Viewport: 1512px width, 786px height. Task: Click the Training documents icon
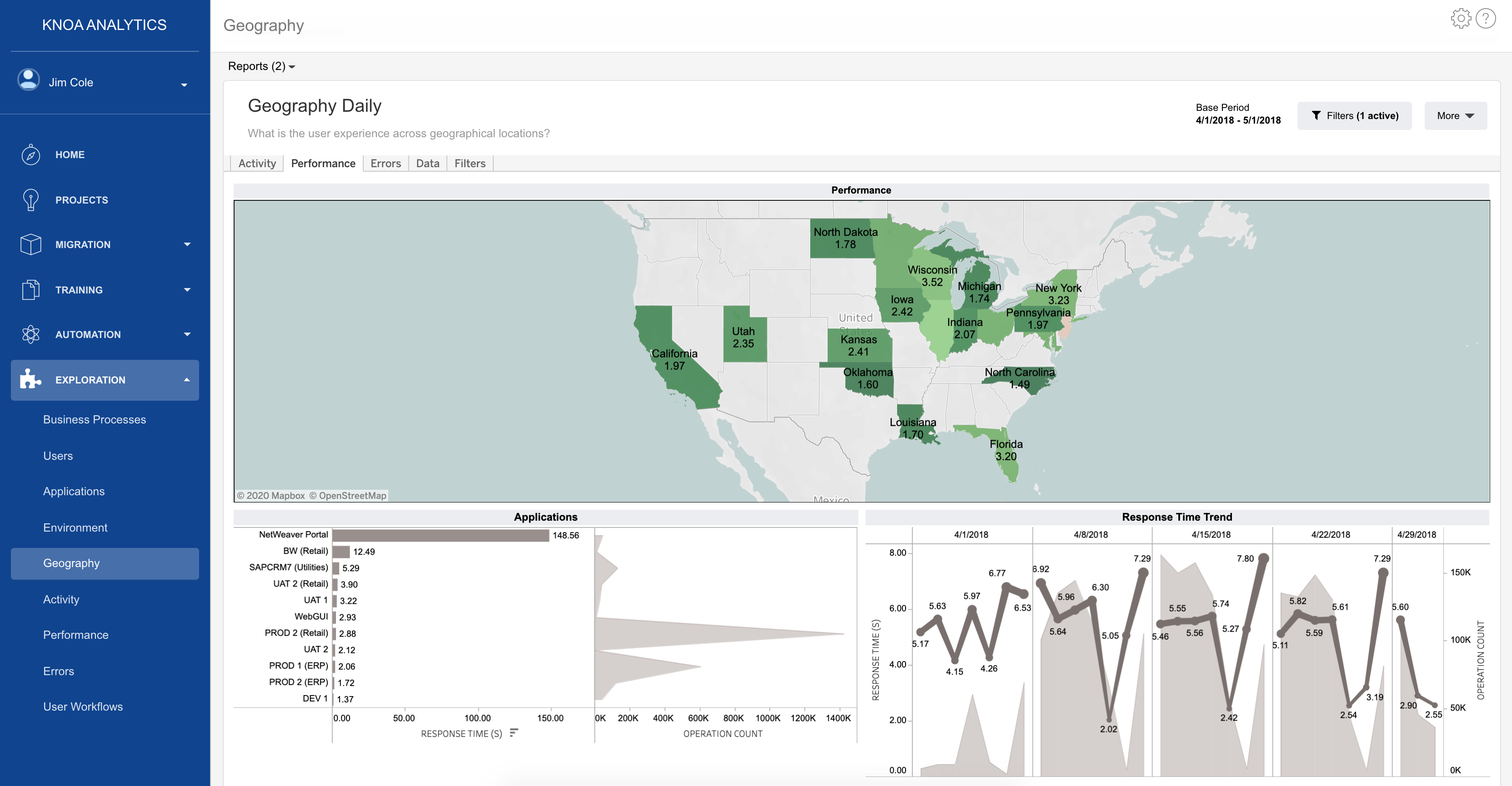tap(30, 290)
